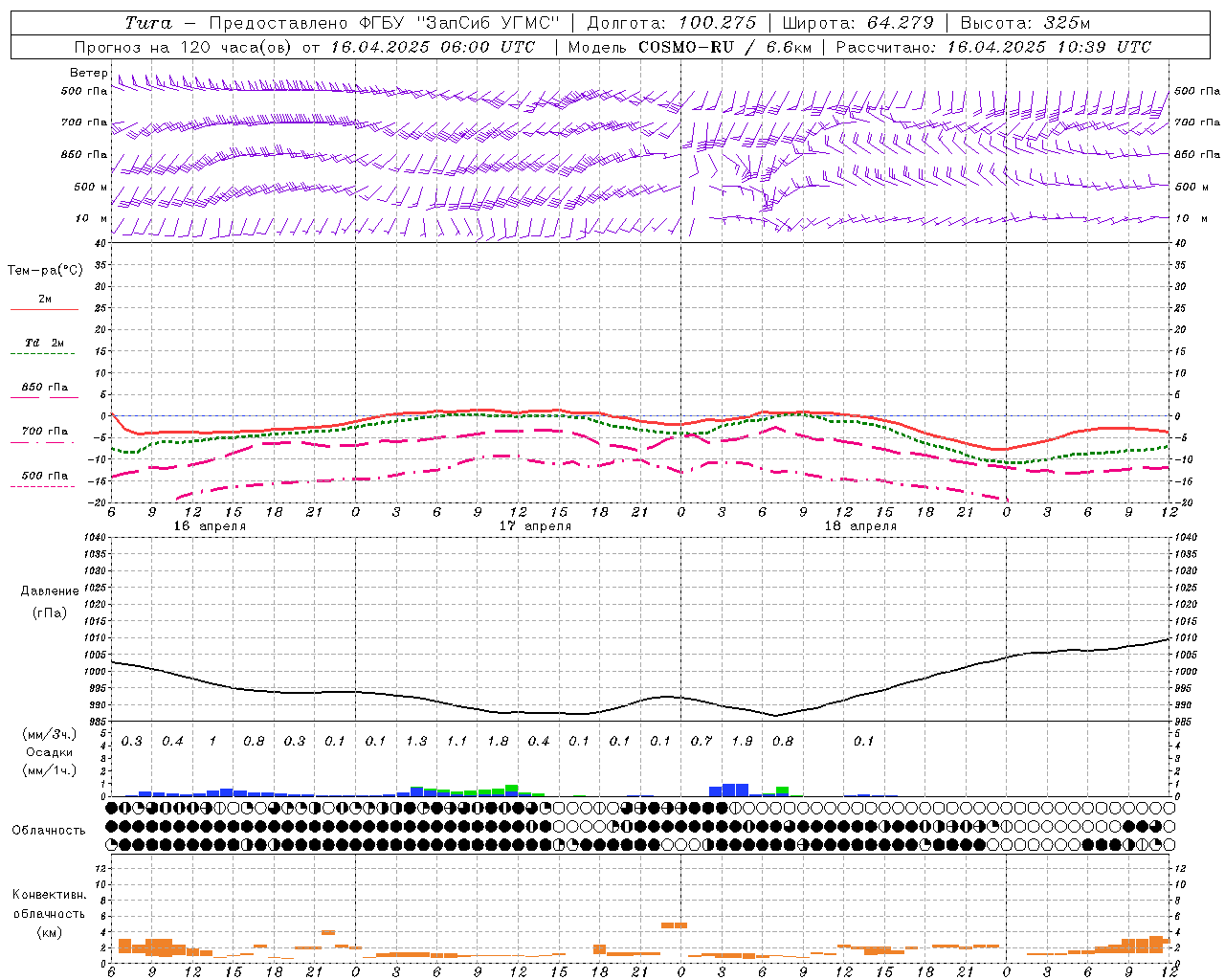Click the (мм/1ч.) units label
The image size is (1225, 980).
(49, 770)
